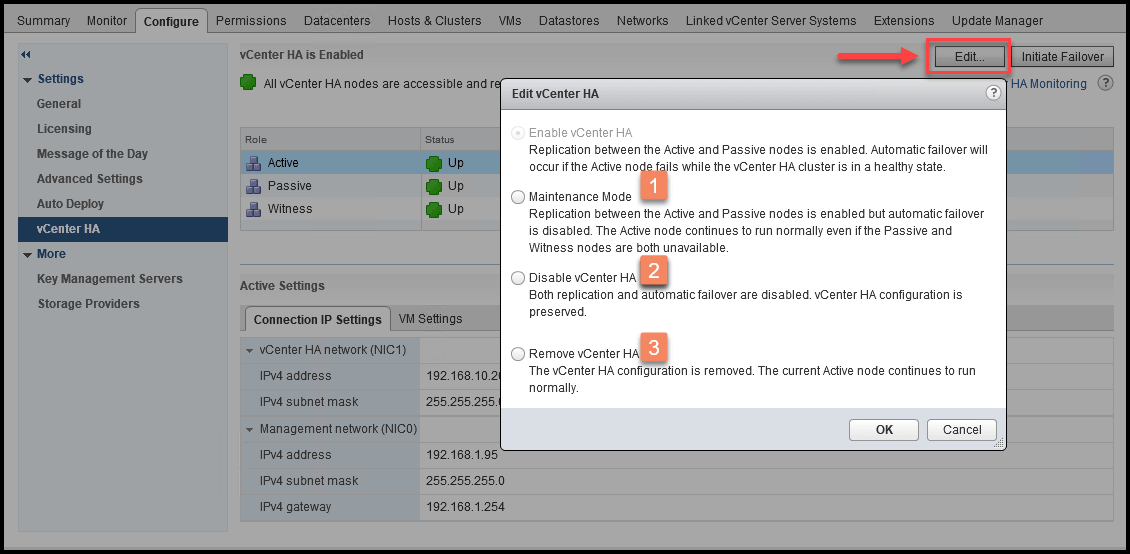Click the IPv4 gateway label

[x=295, y=507]
